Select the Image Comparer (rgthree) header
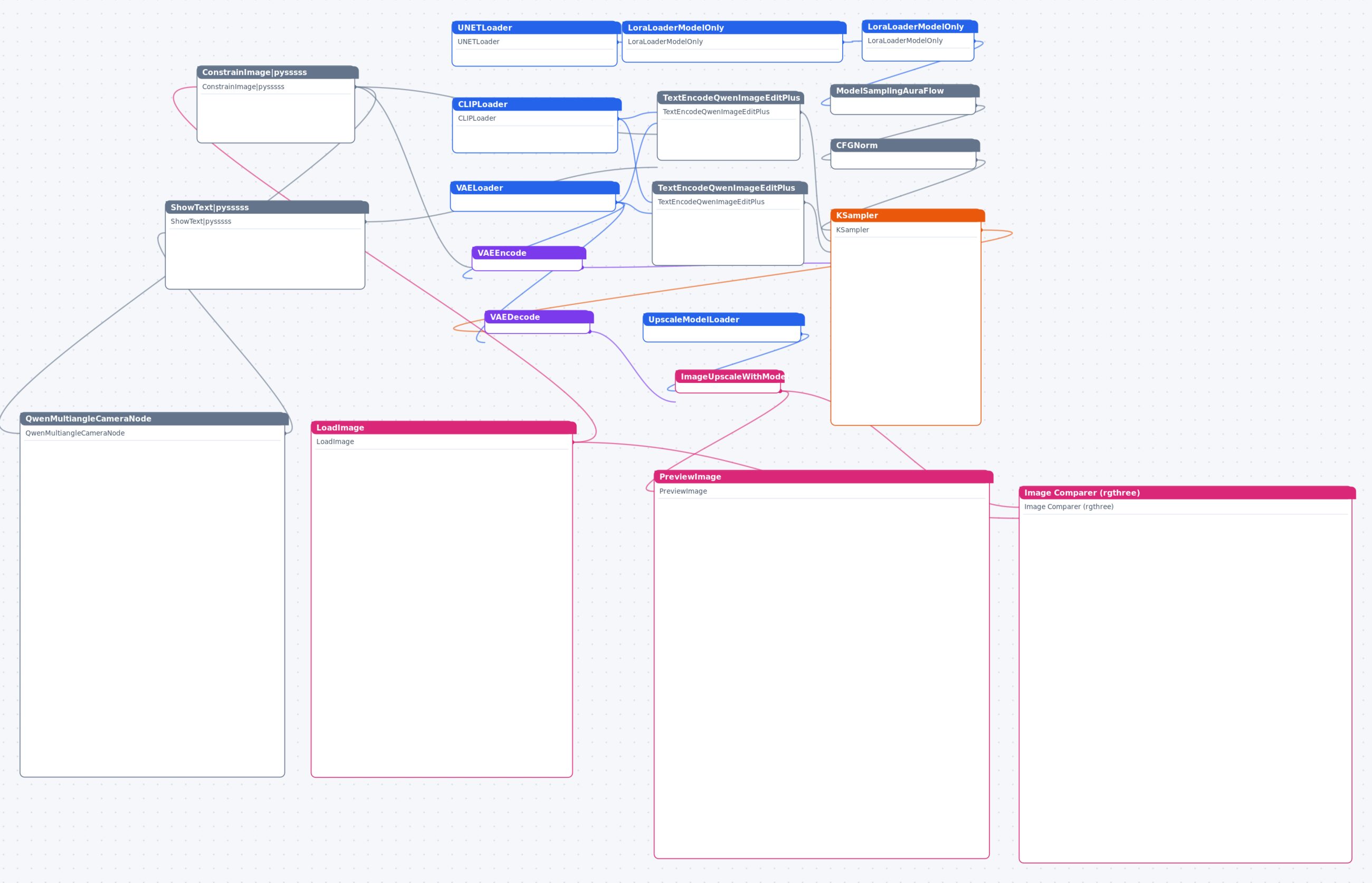Image resolution: width=1372 pixels, height=883 pixels. tap(1187, 493)
